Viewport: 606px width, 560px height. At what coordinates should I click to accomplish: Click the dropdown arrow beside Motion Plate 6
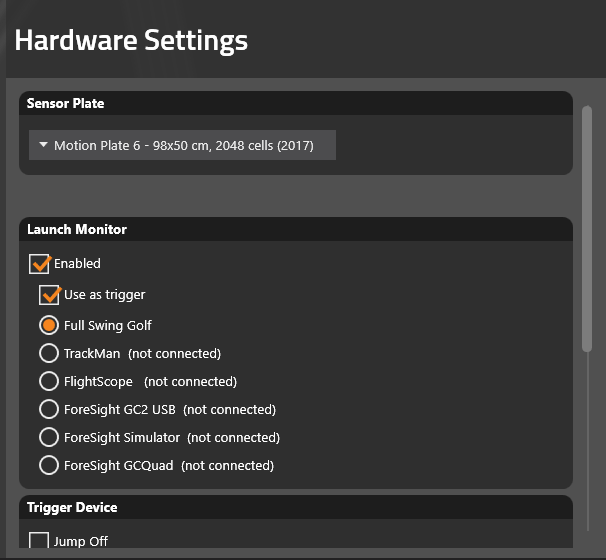coord(43,145)
